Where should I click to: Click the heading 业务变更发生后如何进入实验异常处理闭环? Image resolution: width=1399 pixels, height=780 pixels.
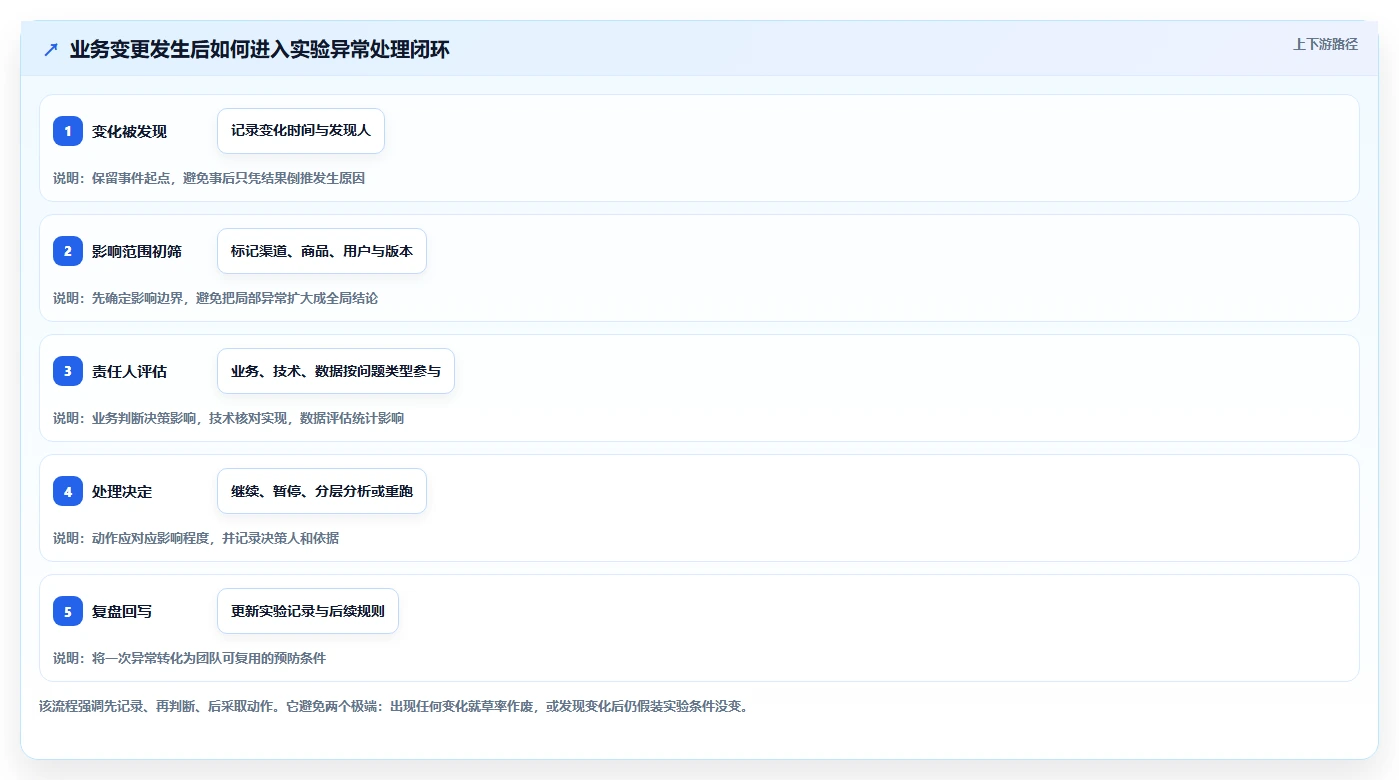260,49
